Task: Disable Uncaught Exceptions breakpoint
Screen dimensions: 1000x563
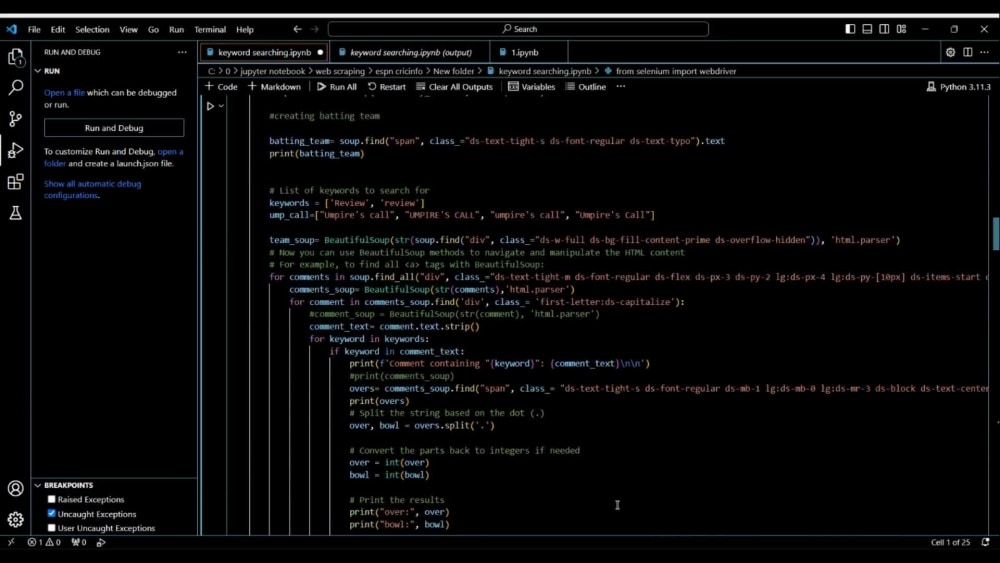Action: [52, 513]
